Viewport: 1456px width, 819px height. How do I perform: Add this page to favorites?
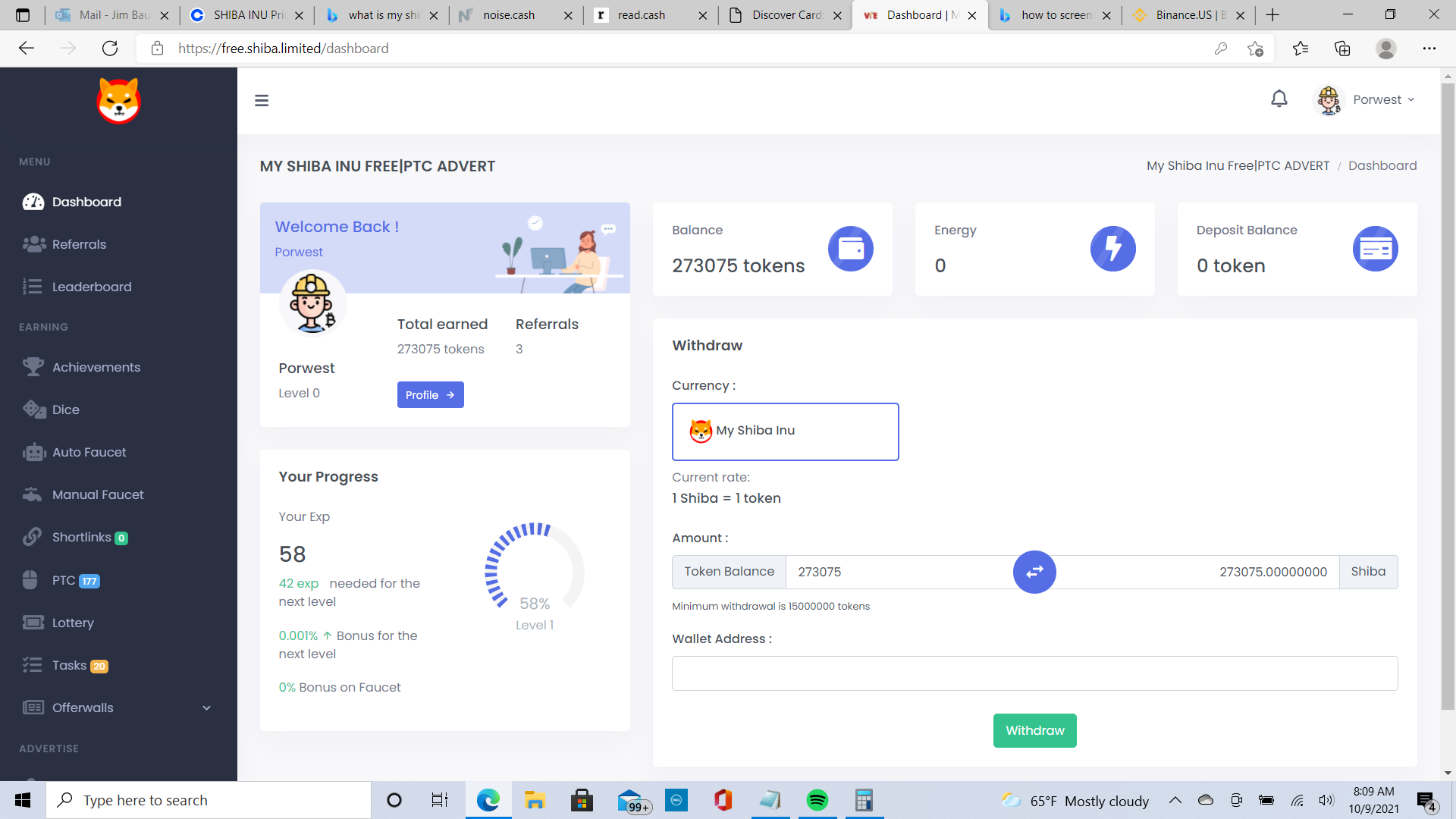coord(1255,49)
